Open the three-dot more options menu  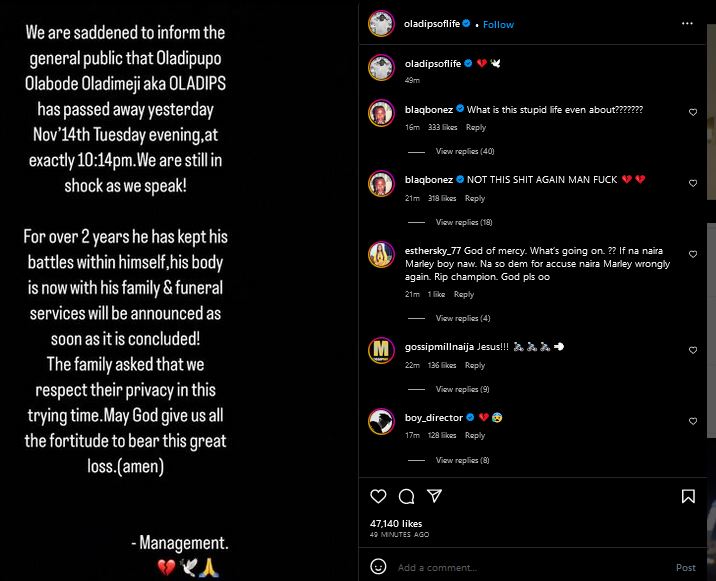[686, 24]
